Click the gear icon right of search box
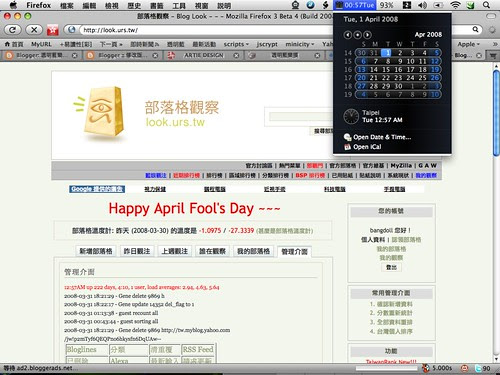Screen dimensions: 500x375 pyautogui.click(x=492, y=30)
